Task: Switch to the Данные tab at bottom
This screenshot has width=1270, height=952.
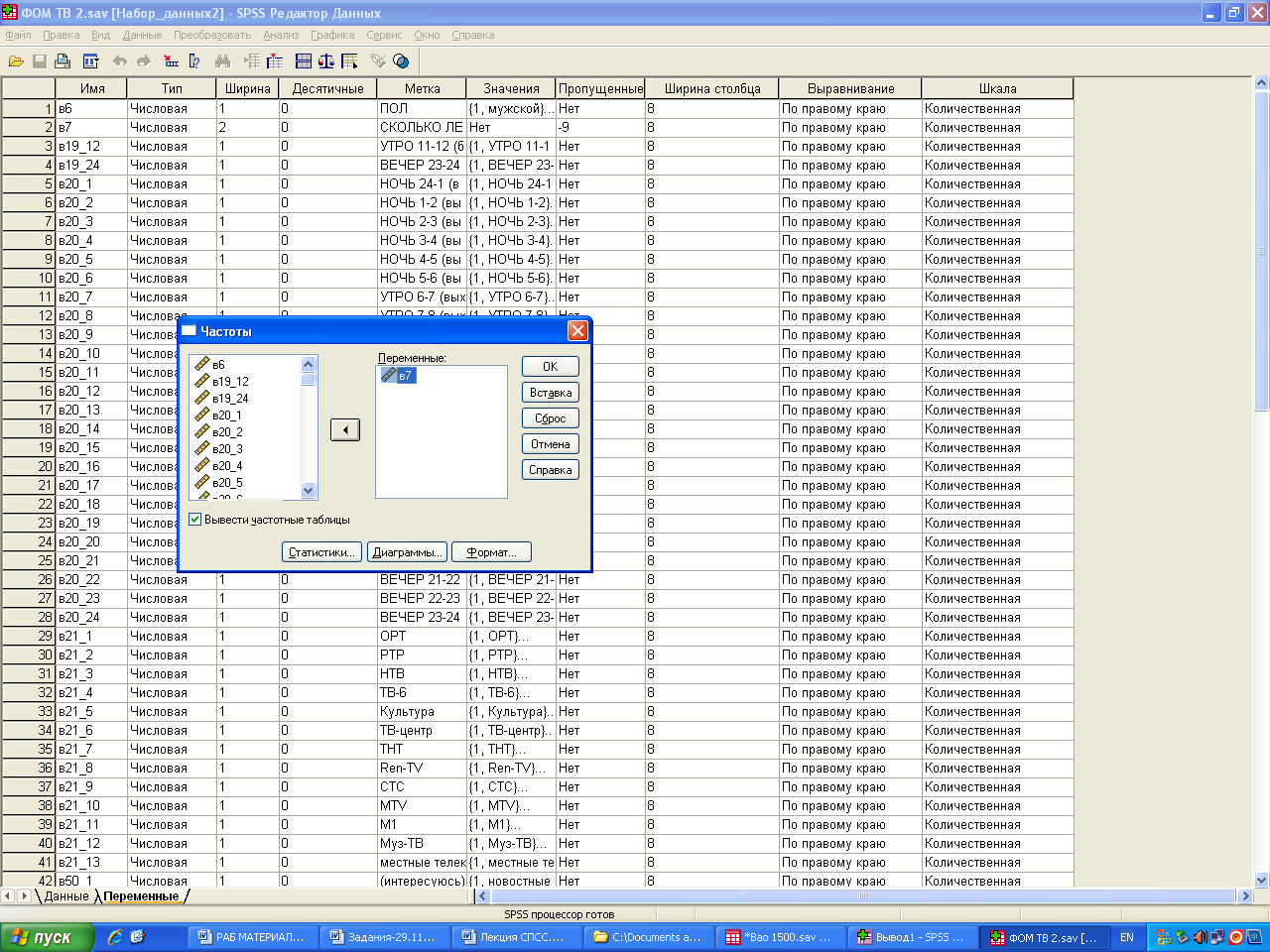Action: tap(66, 895)
